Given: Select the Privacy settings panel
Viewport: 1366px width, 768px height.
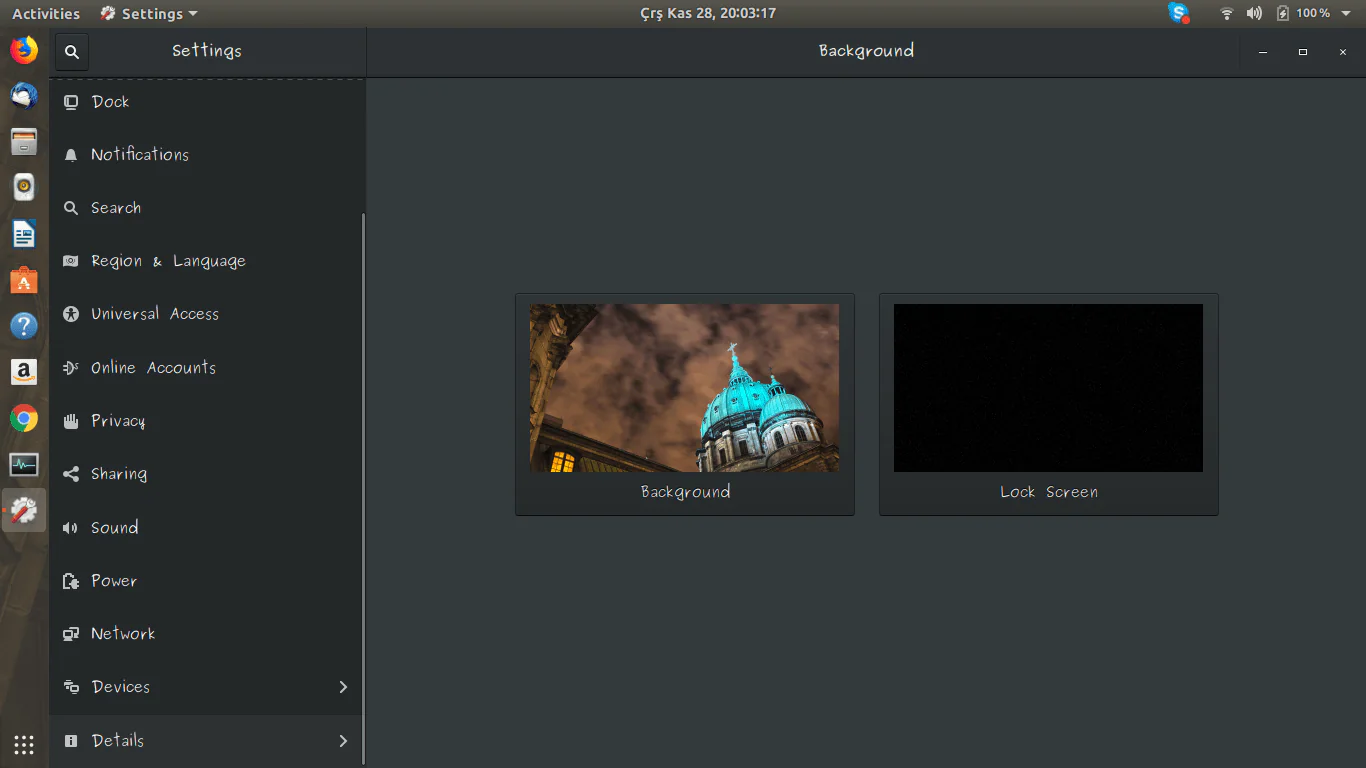Looking at the screenshot, I should (207, 421).
